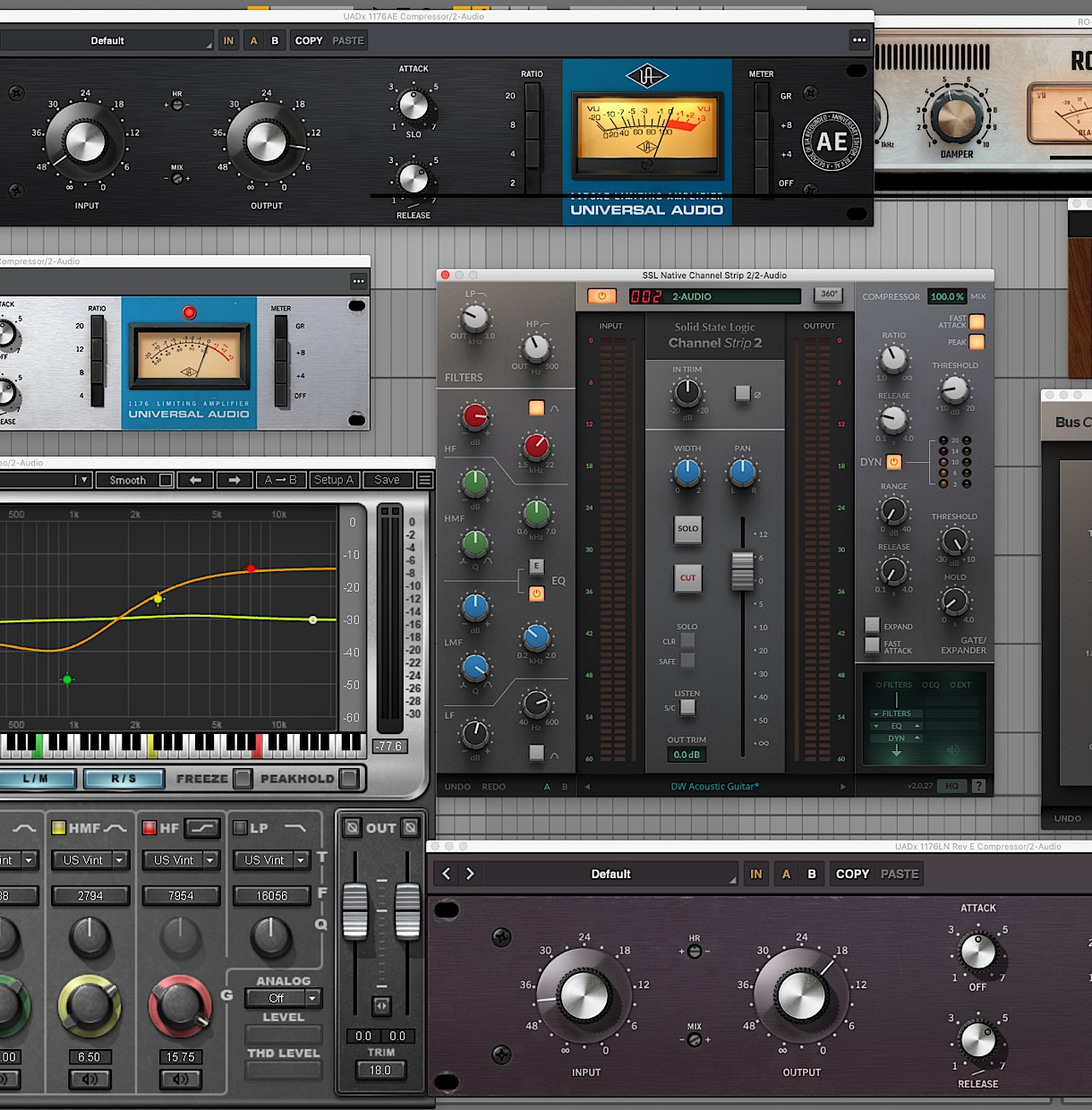Click the SOLO button in SSL strip

(687, 529)
